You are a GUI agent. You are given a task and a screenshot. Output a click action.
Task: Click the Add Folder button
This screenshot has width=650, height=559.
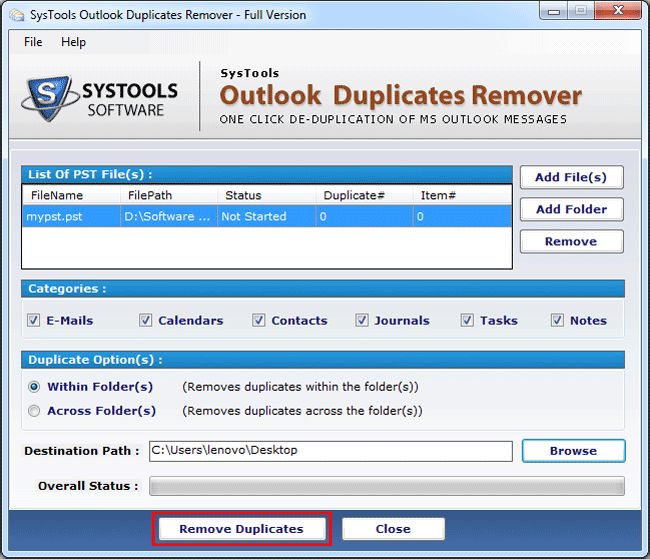tap(571, 209)
